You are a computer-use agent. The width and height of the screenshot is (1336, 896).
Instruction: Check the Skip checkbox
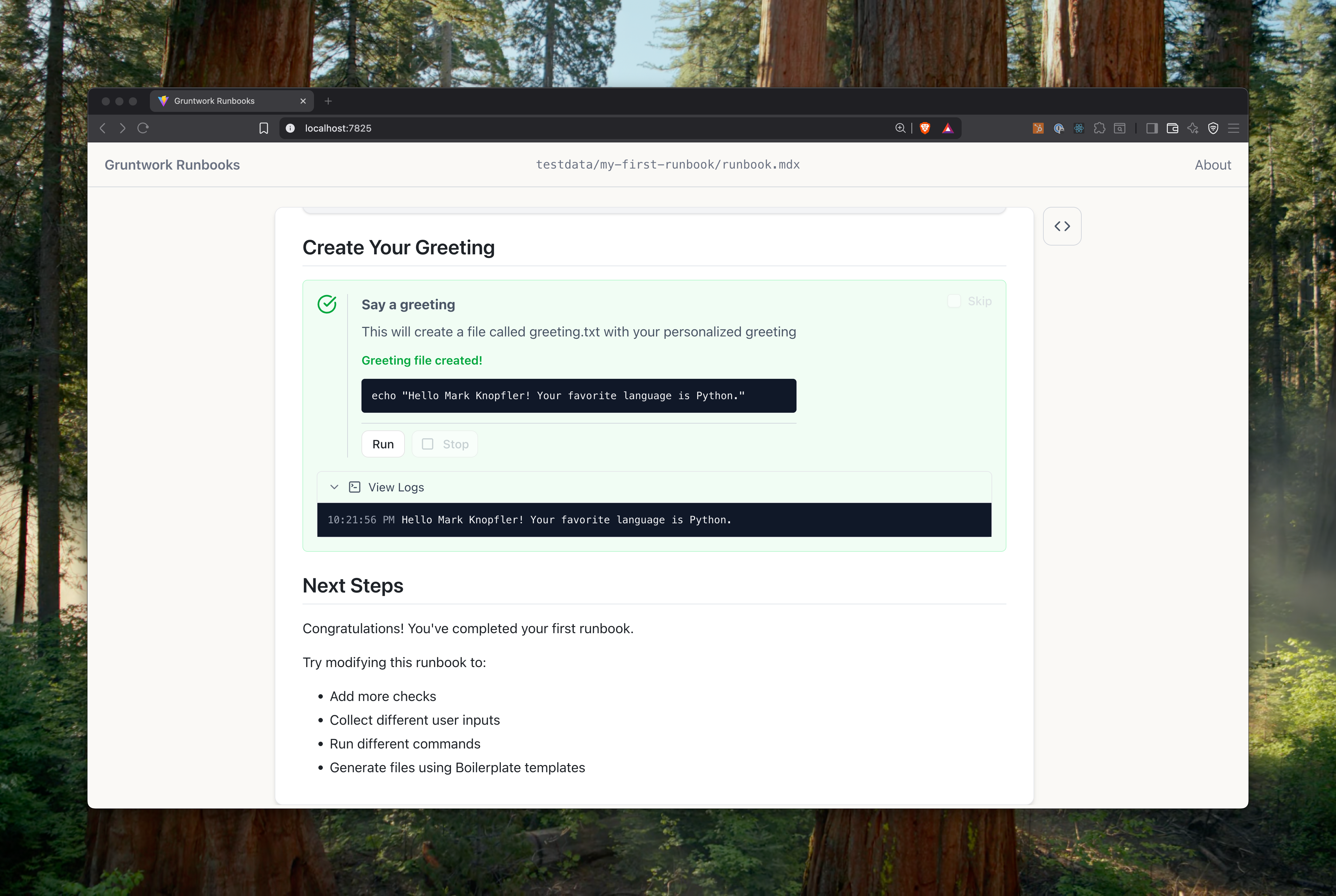click(954, 301)
